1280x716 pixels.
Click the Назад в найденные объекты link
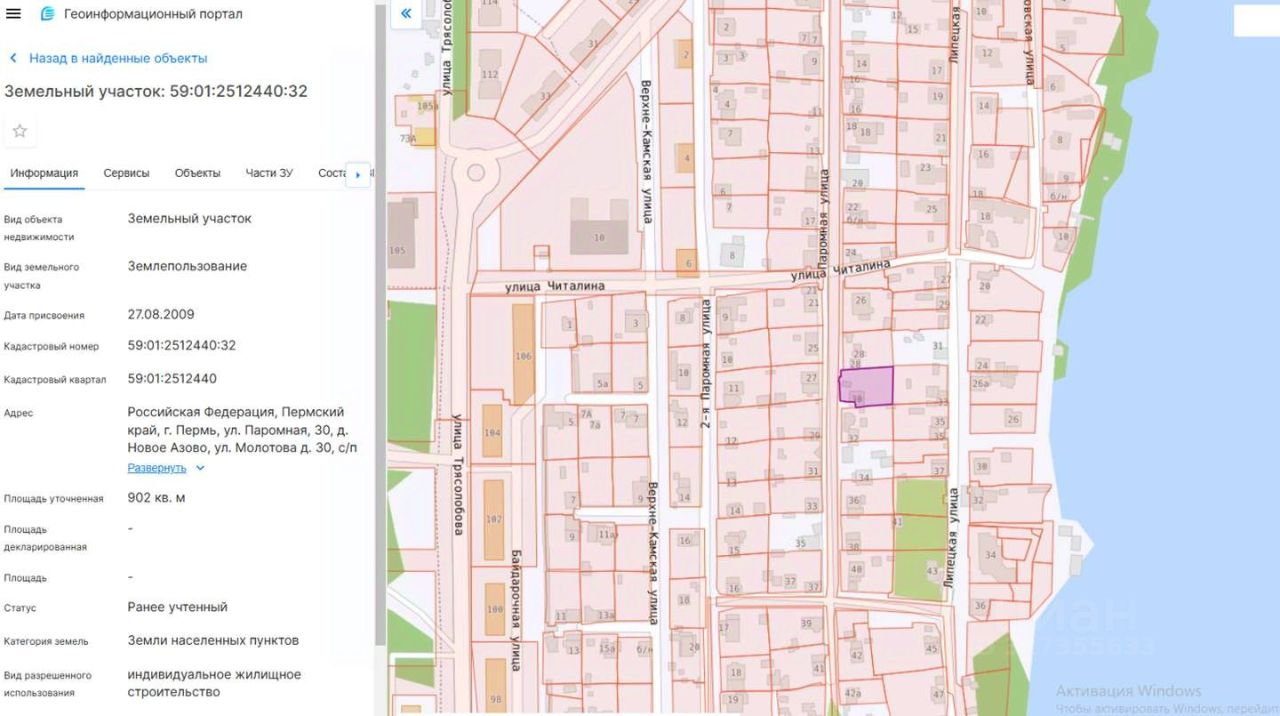(118, 59)
